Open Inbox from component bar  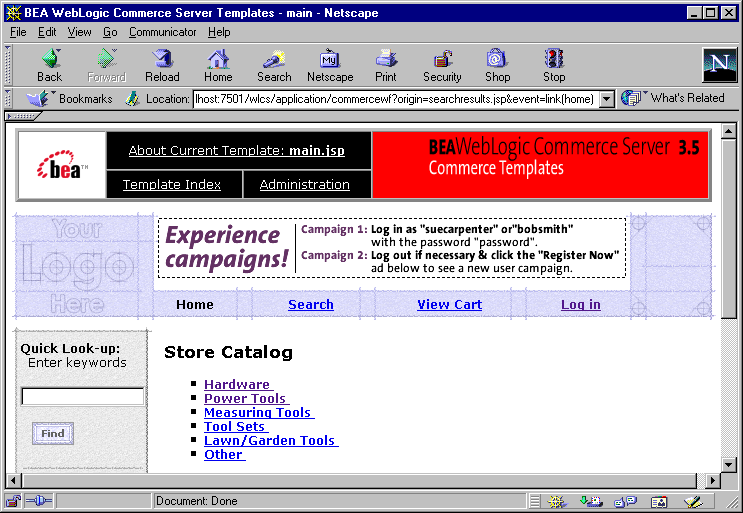(591, 501)
